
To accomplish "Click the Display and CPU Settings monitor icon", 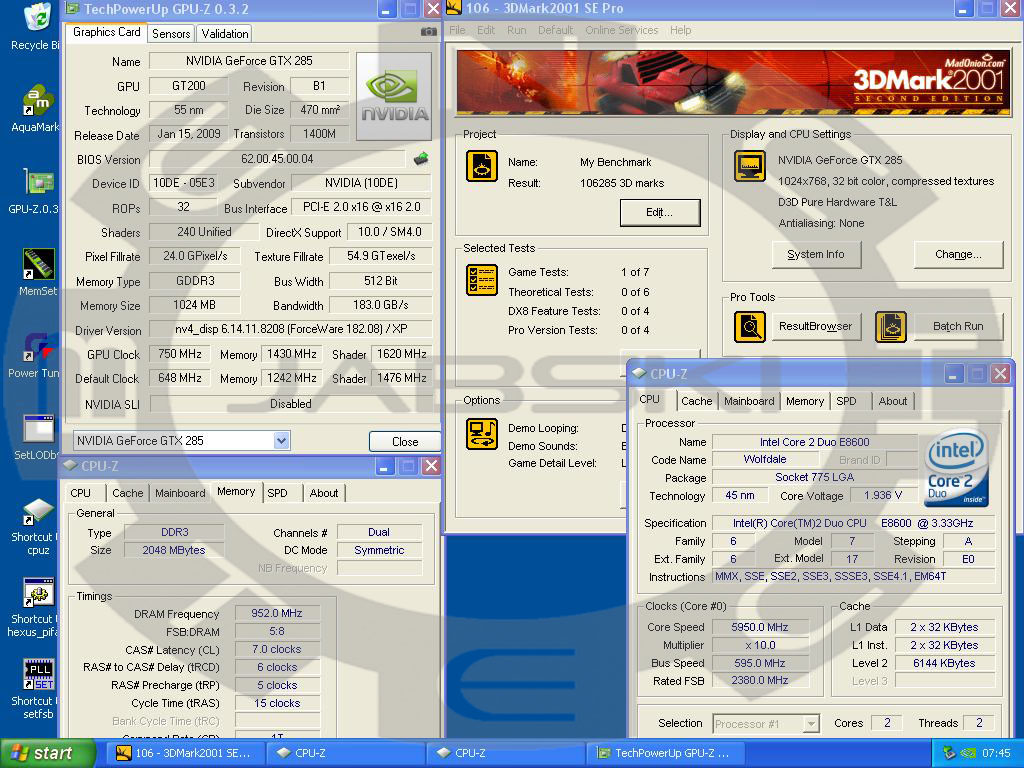I will (x=750, y=166).
